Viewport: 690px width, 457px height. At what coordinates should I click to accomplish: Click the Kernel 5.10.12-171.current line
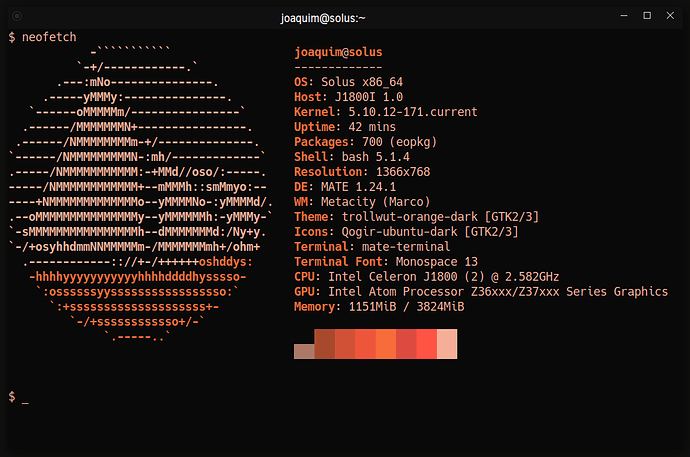[385, 112]
